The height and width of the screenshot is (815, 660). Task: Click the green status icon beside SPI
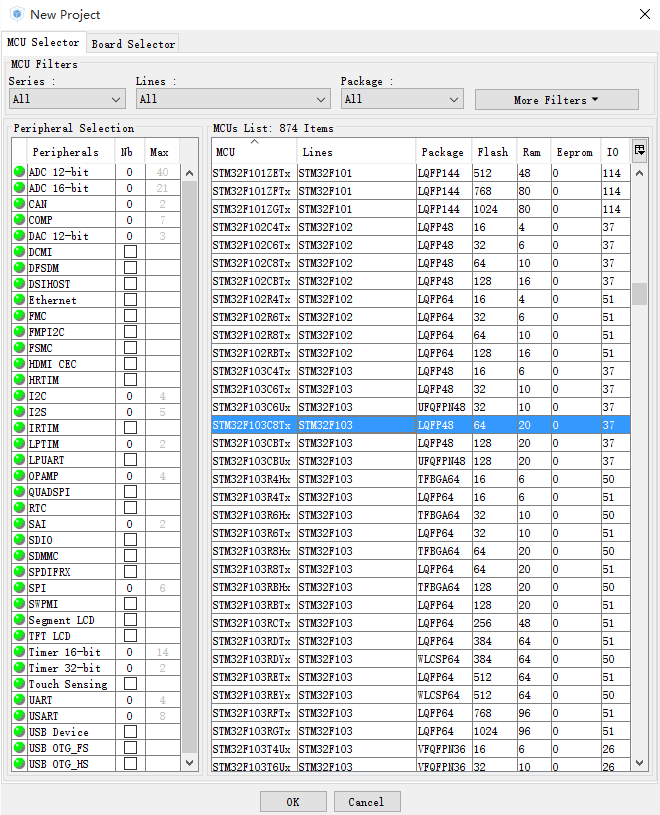(x=19, y=587)
